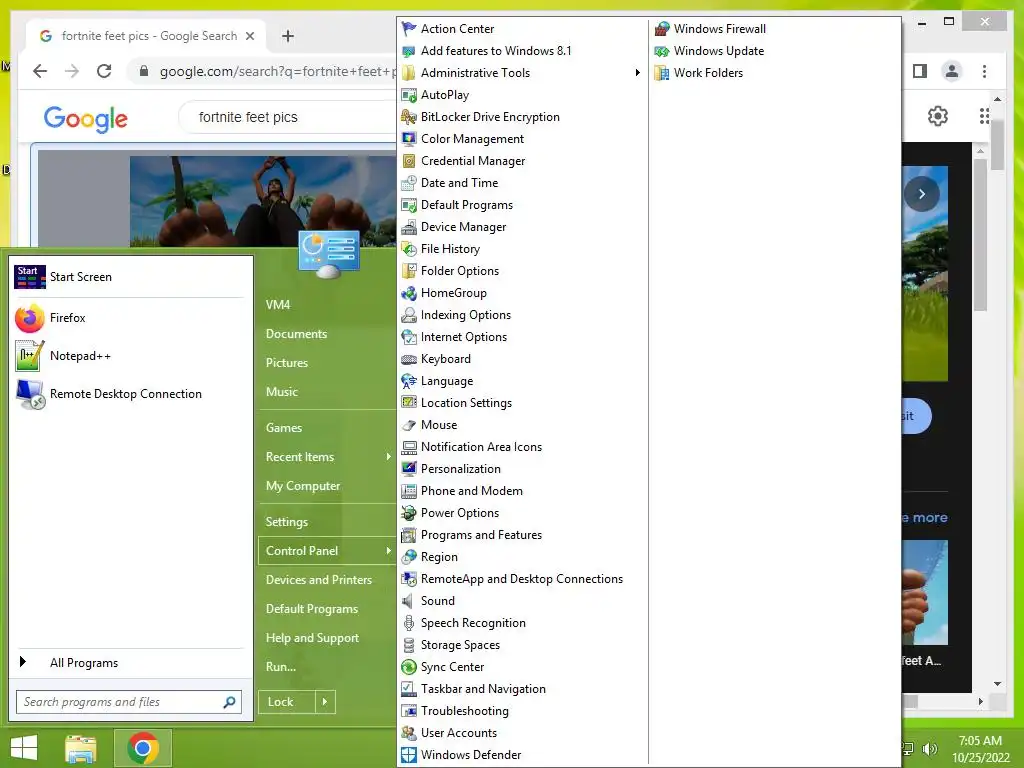Screen dimensions: 1024x768
Task: Open Chrome three-dot menu
Action: click(x=985, y=71)
